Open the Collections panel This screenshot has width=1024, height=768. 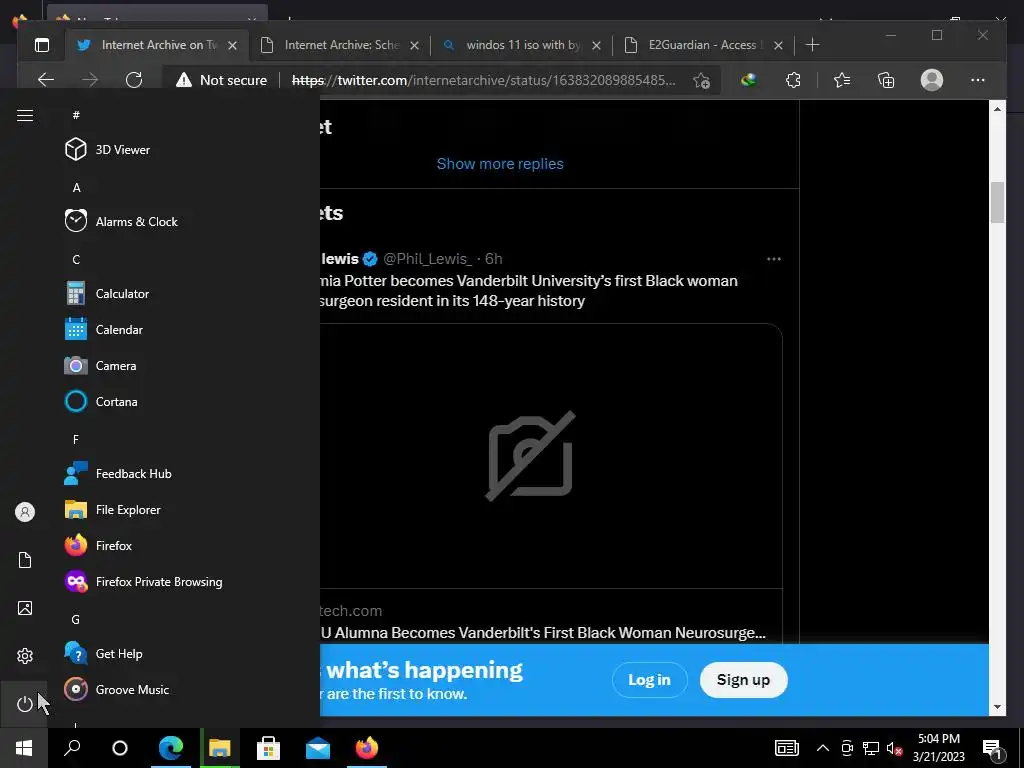click(886, 80)
